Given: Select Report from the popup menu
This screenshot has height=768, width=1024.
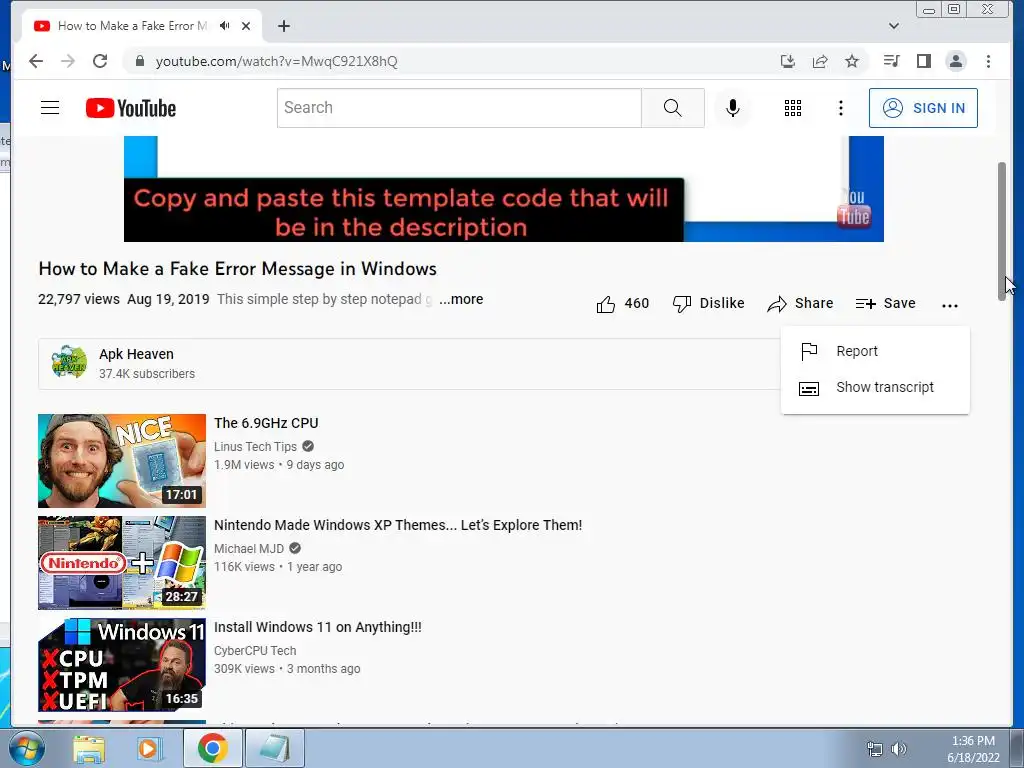Looking at the screenshot, I should [875, 351].
